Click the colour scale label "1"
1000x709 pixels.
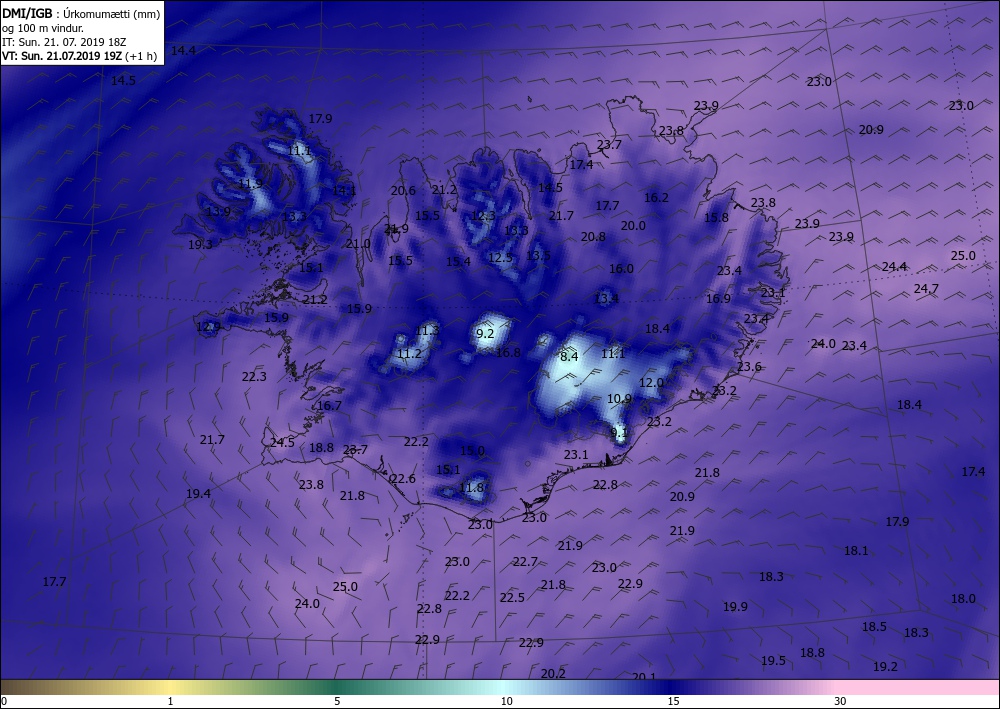(x=170, y=701)
